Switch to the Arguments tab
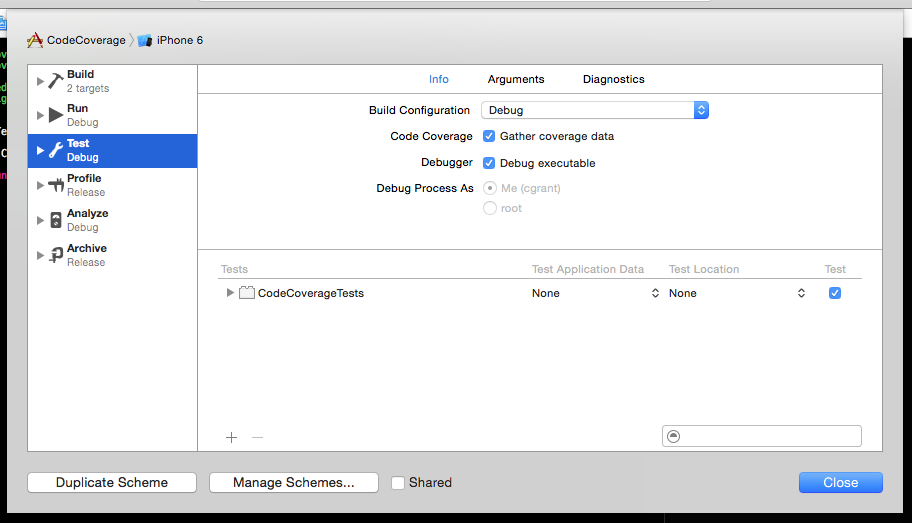The width and height of the screenshot is (912, 523). (516, 79)
